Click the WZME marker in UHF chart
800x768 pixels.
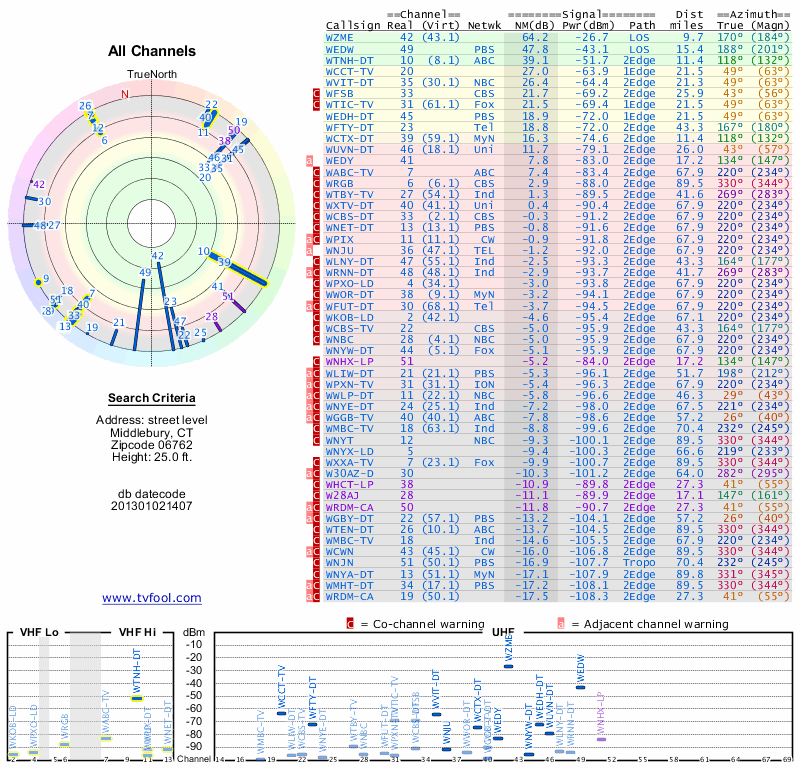coord(508,666)
